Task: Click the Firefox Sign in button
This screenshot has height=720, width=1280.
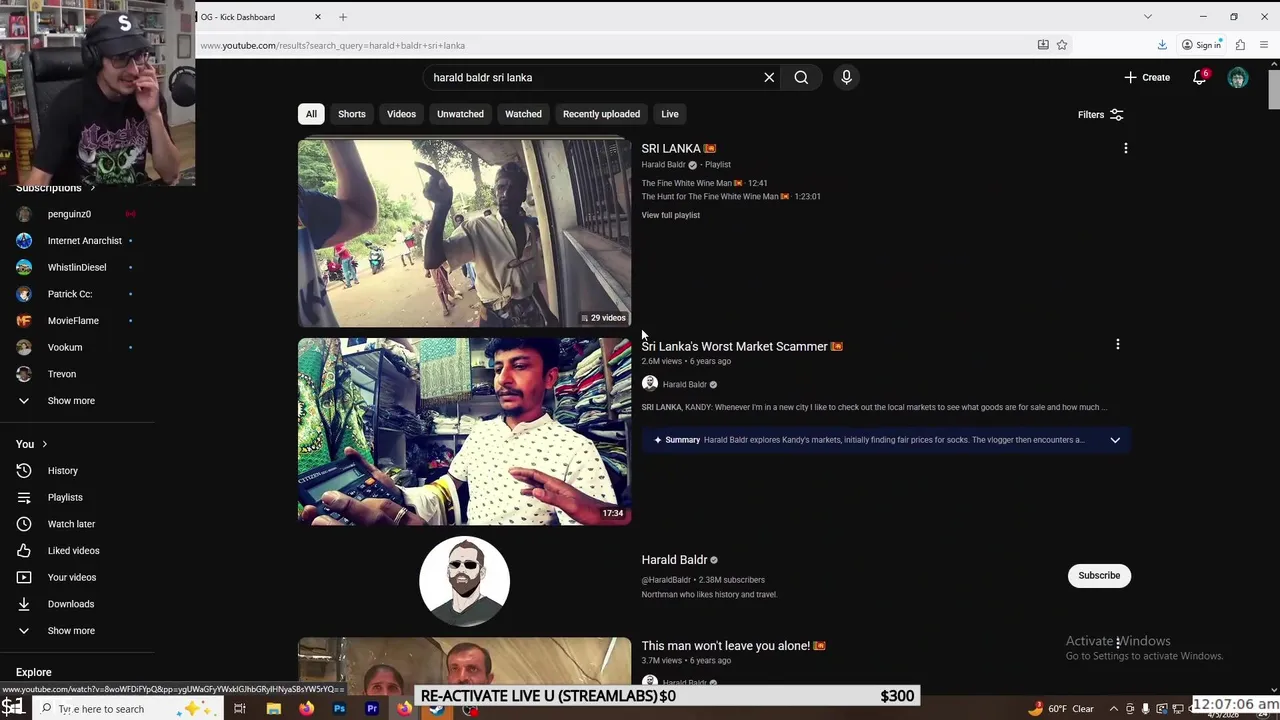Action: (1201, 45)
